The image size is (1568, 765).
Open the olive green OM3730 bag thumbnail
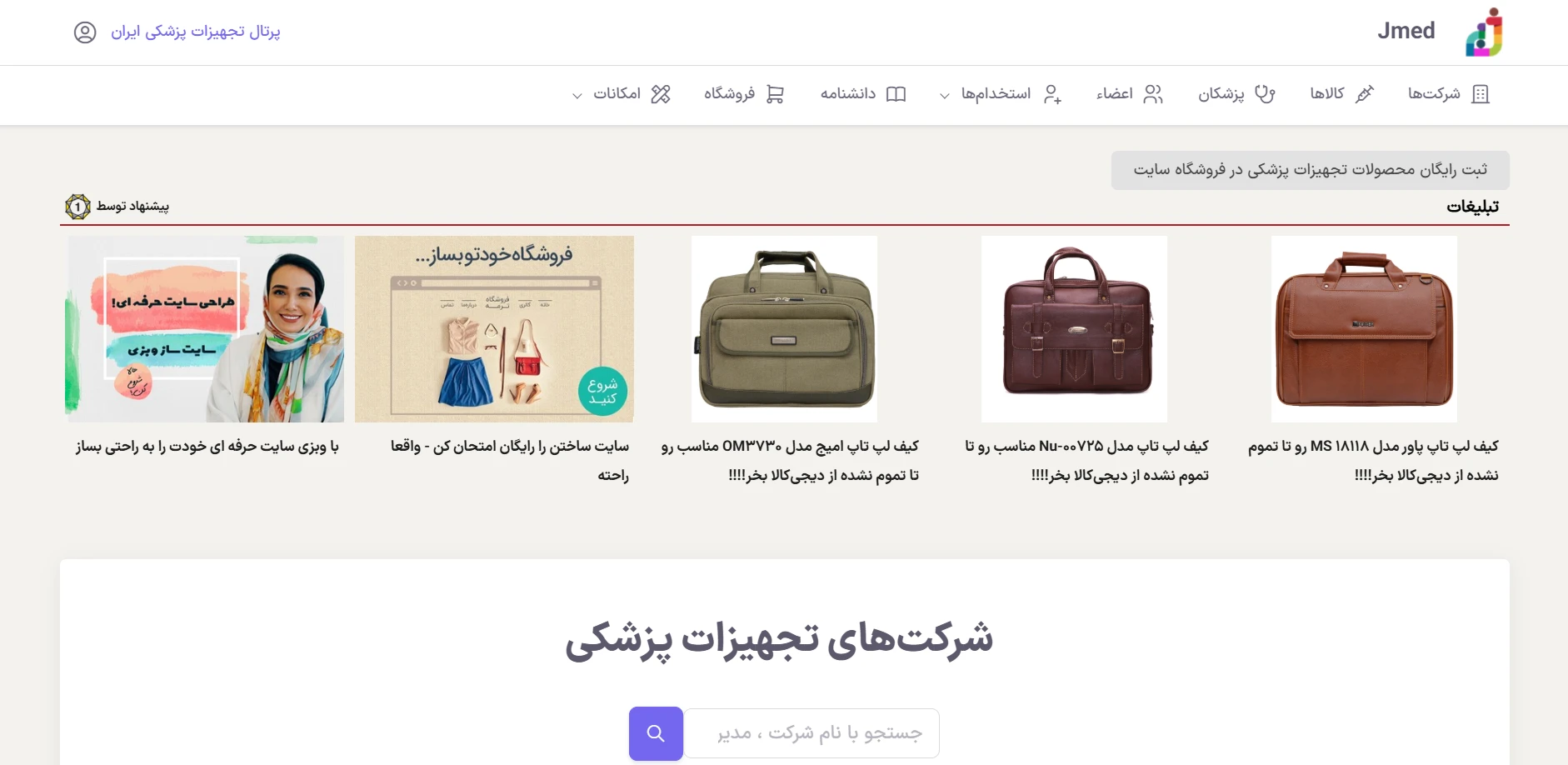784,329
